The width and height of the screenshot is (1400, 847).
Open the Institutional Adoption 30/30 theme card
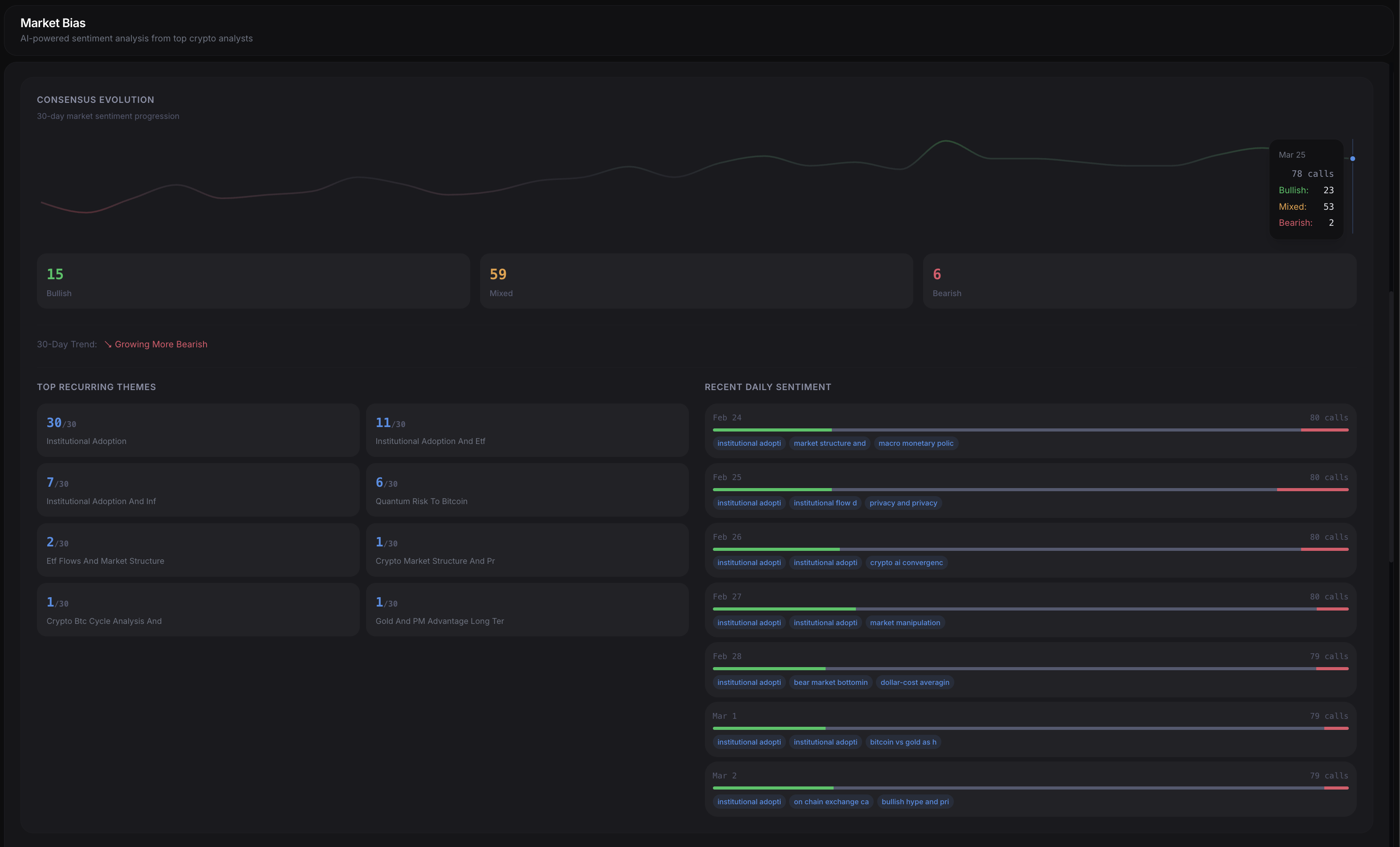click(x=198, y=430)
